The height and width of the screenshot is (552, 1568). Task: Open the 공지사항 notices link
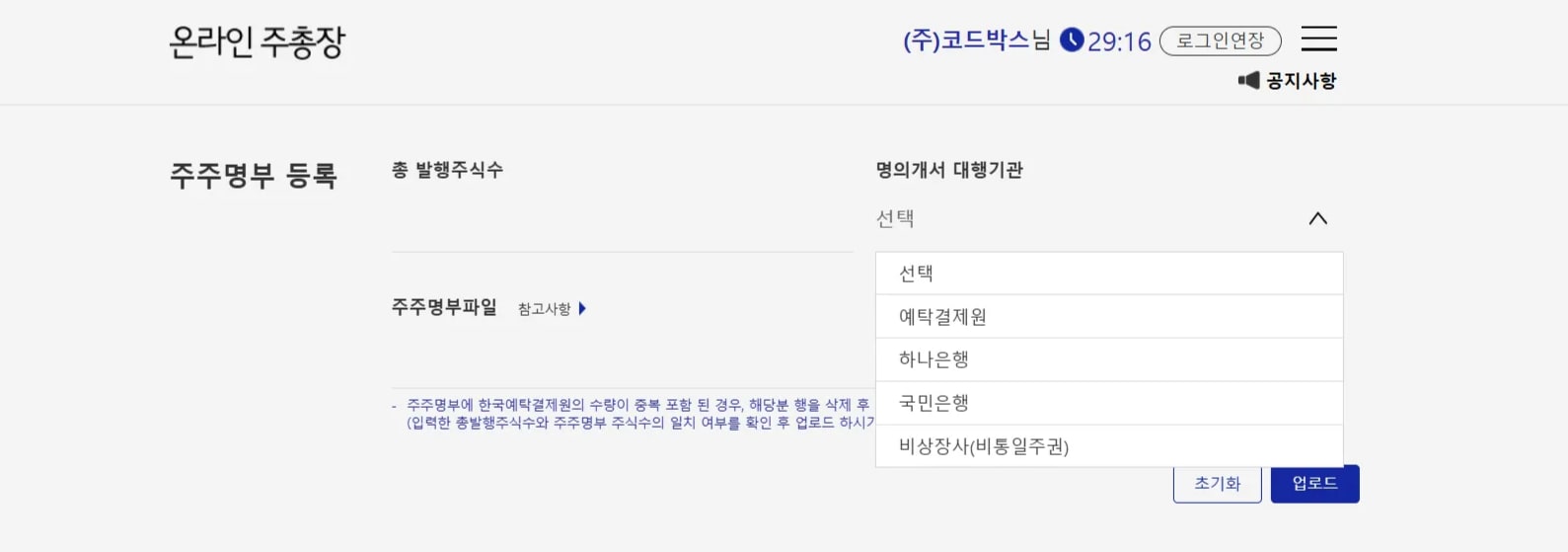point(1301,81)
